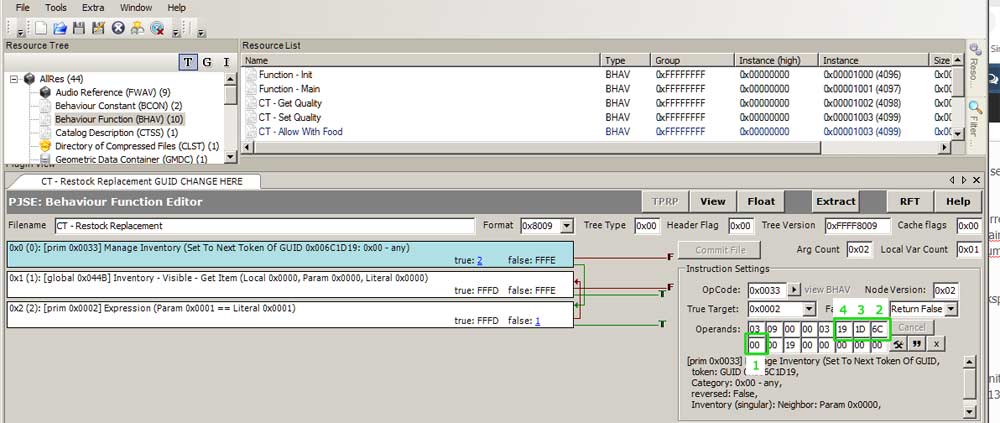The image size is (1000, 423).
Task: Toggle the T view in Resource Tree
Action: [x=188, y=63]
